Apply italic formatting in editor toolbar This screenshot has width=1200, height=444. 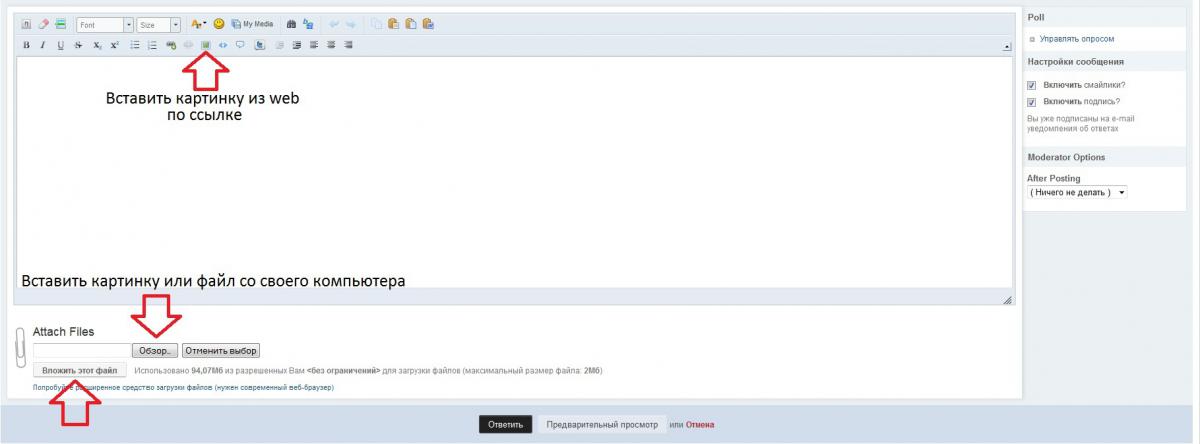[x=43, y=45]
